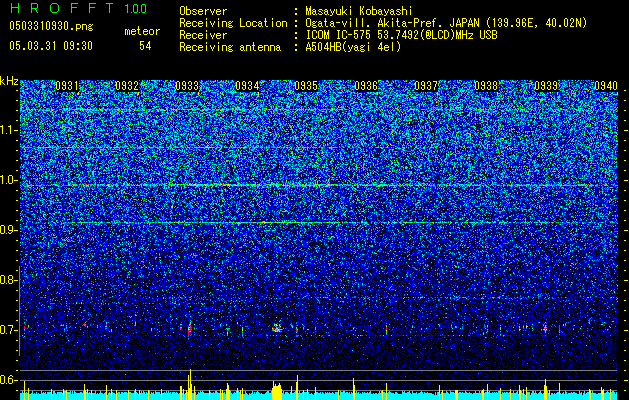Click the tallest yellow intensity spike below 0933

tap(190, 384)
